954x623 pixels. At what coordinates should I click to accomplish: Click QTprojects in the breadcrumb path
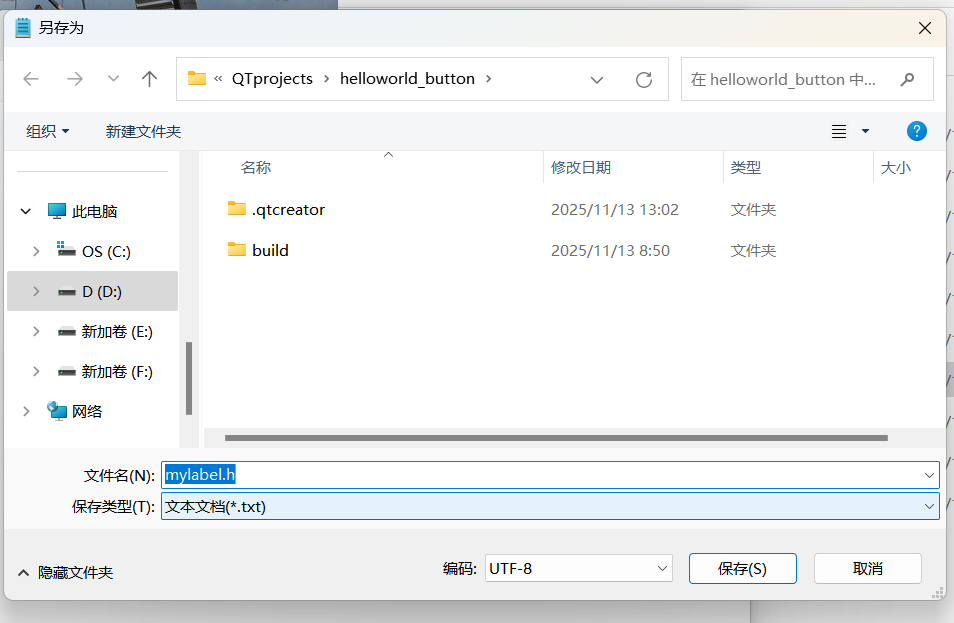270,78
